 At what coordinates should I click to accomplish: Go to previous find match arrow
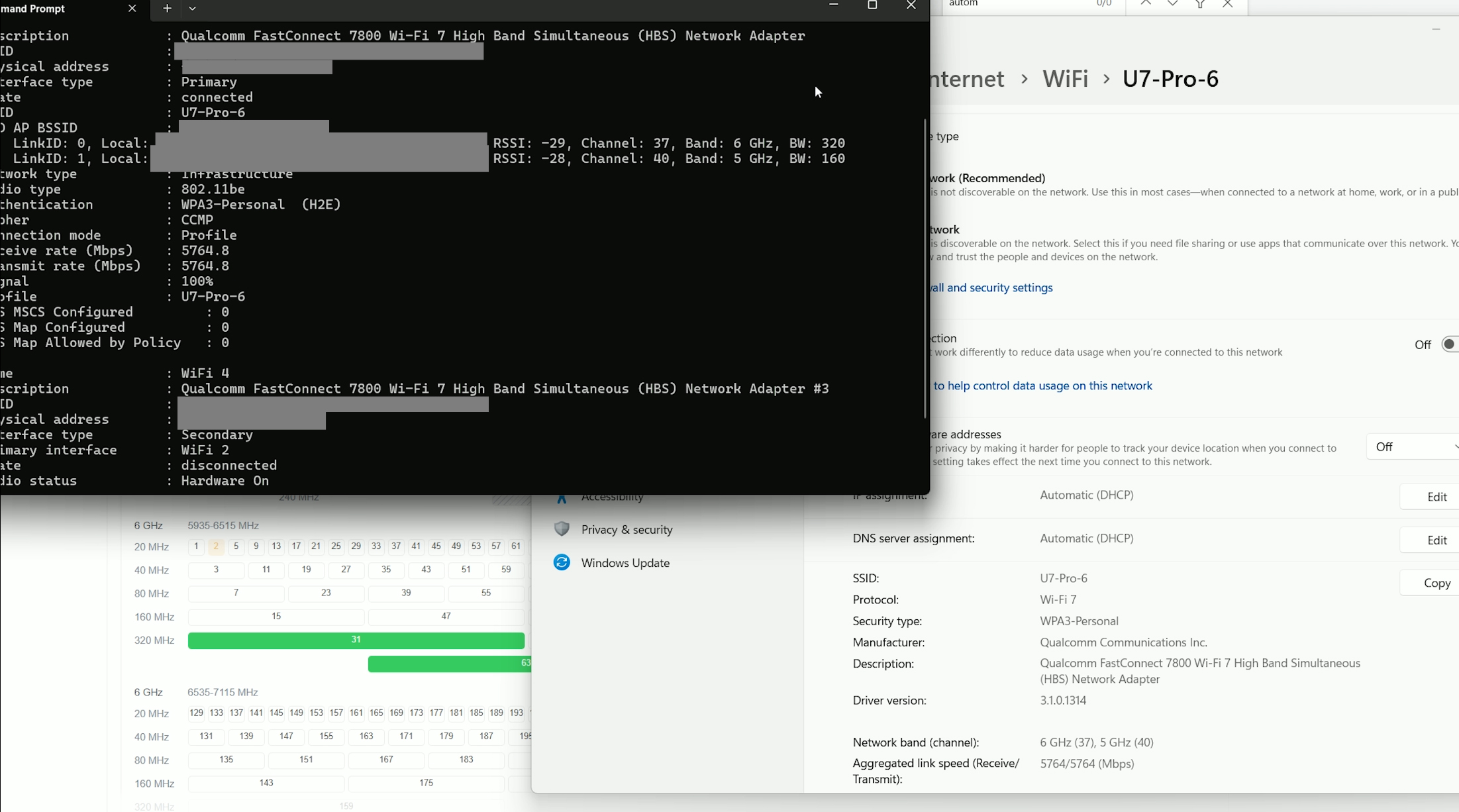coord(1145,4)
